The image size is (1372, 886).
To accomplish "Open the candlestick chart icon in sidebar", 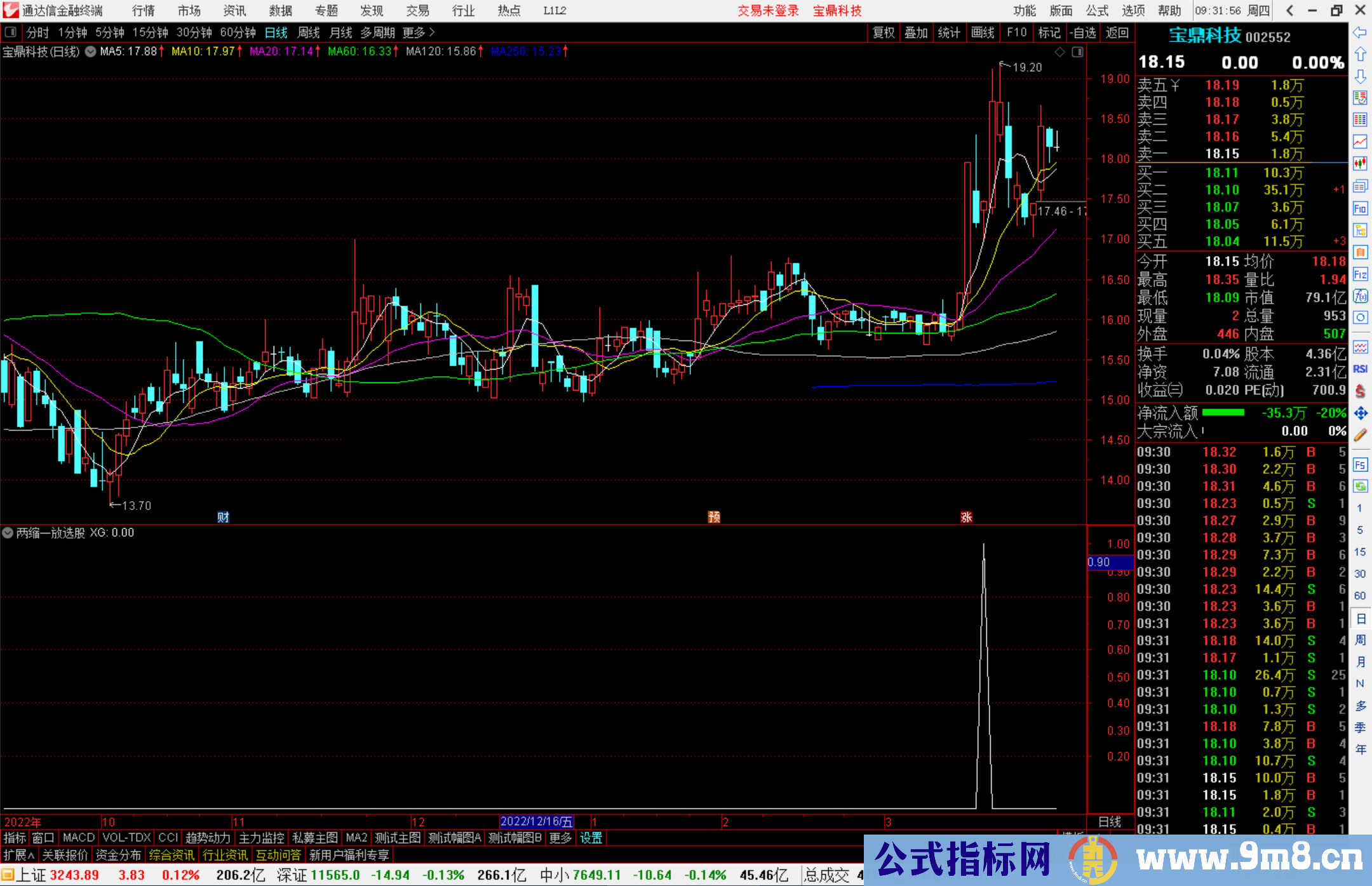I will 1360,163.
